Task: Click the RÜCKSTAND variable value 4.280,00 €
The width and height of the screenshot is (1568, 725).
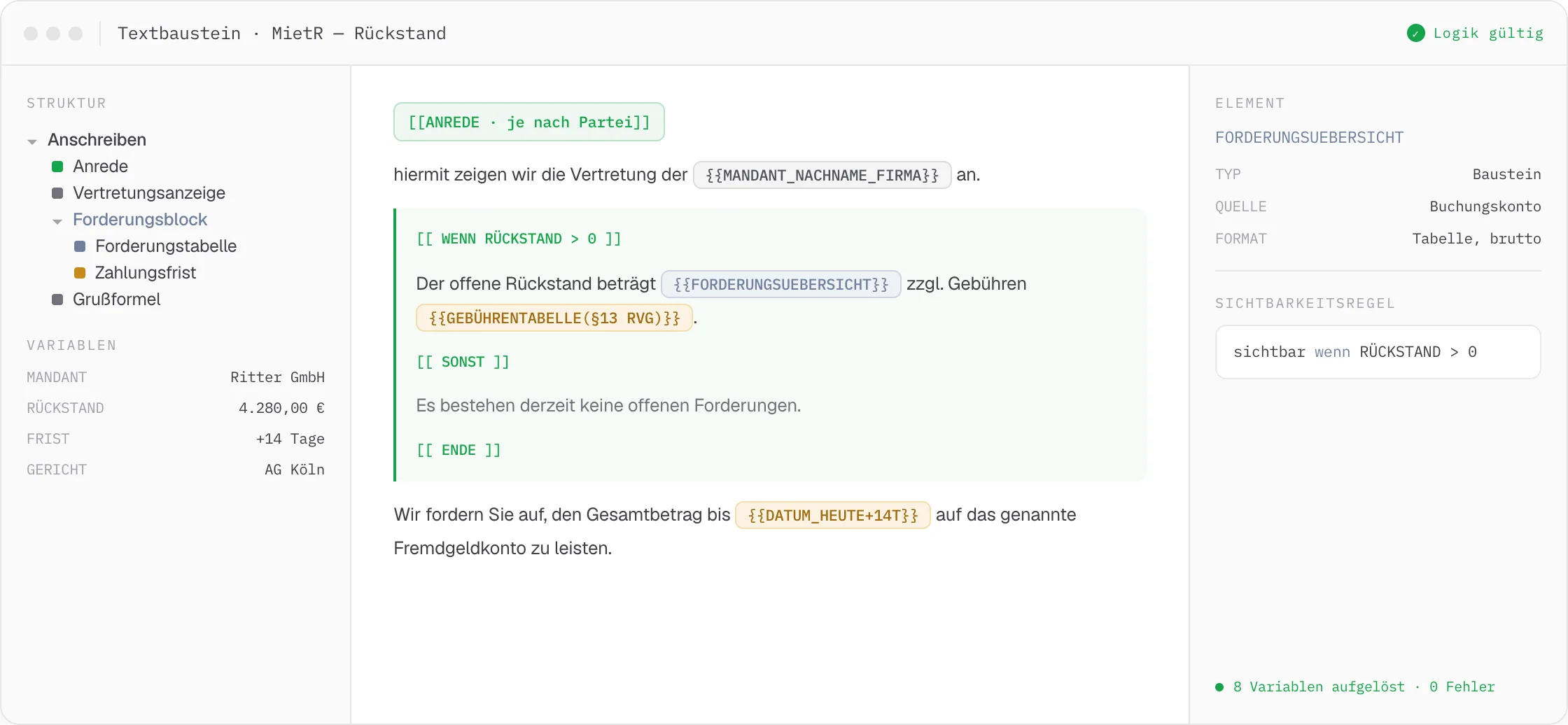Action: point(281,408)
